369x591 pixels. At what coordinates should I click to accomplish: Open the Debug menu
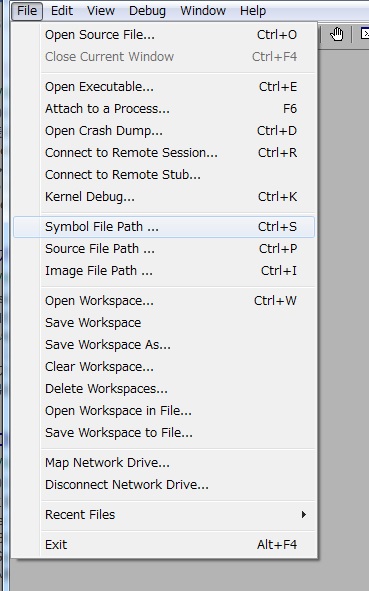[147, 11]
